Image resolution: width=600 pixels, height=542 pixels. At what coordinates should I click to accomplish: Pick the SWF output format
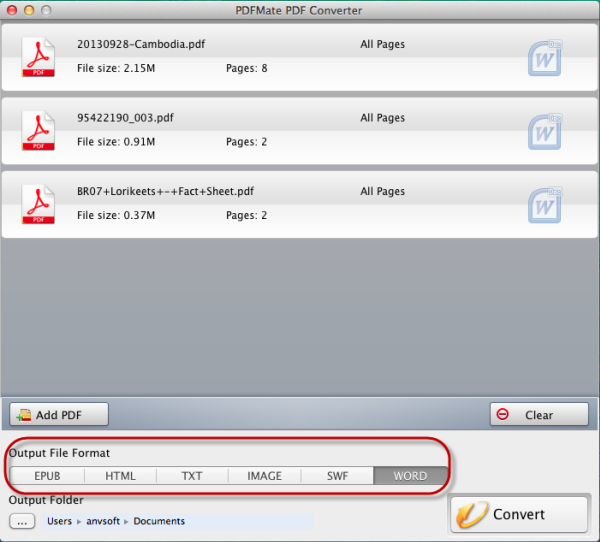point(337,476)
